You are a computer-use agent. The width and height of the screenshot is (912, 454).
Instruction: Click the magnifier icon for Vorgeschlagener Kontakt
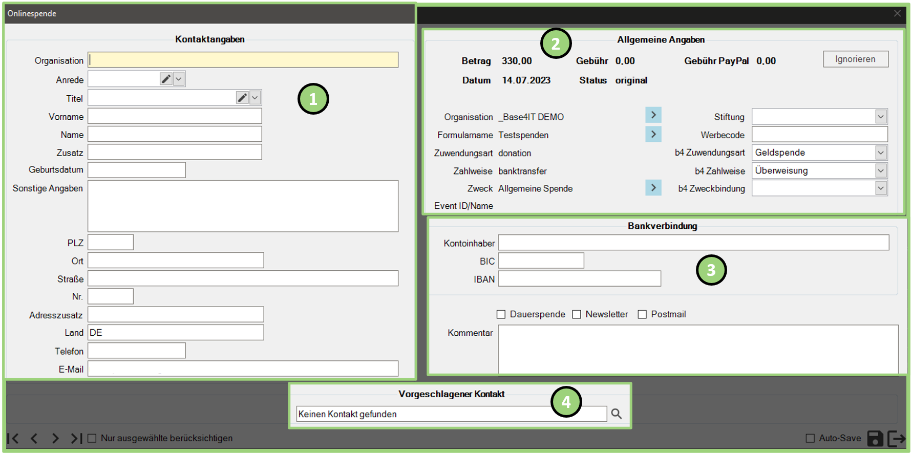click(617, 413)
